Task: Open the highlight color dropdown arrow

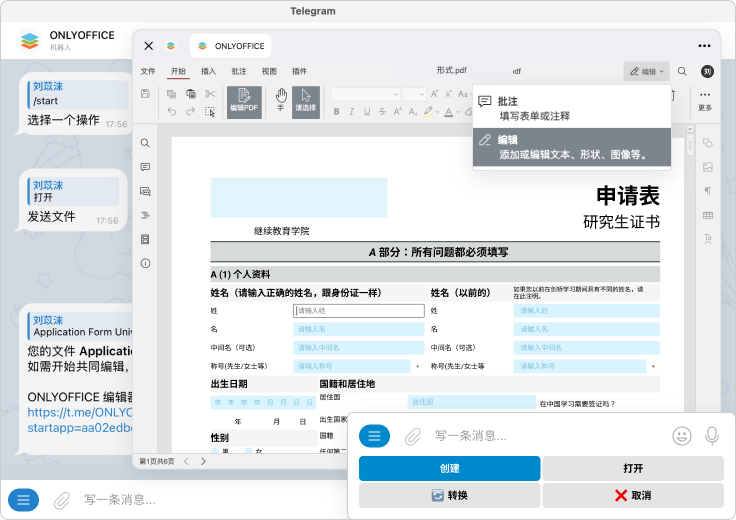Action: click(437, 112)
